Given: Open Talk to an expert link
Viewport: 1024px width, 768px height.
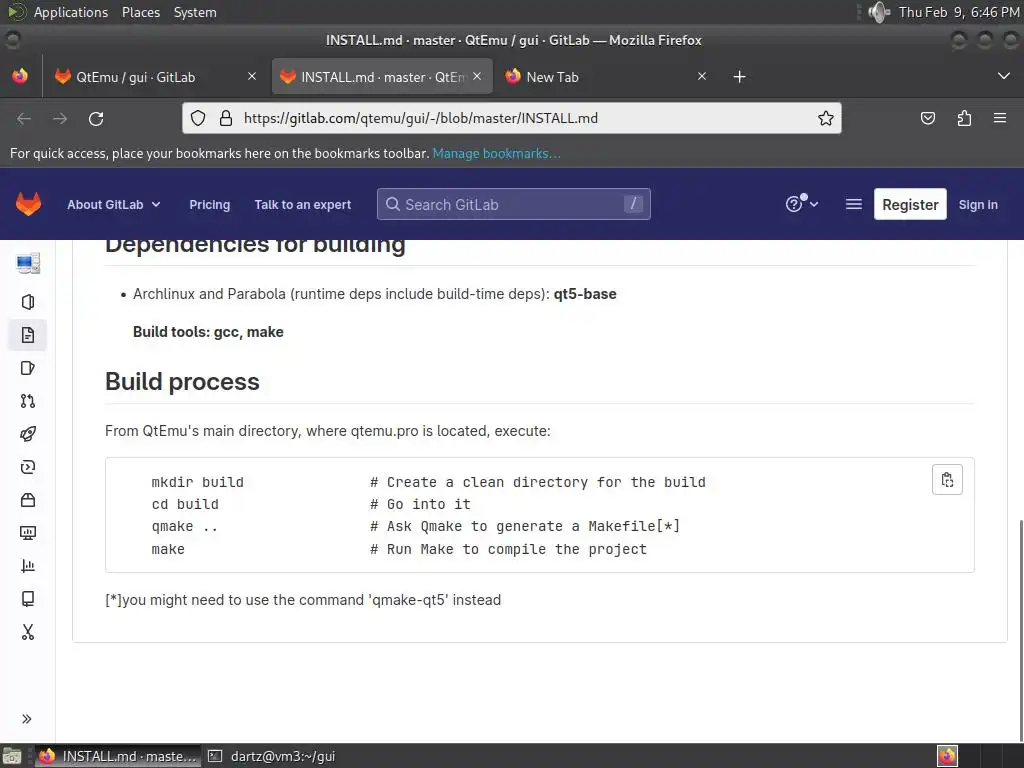Looking at the screenshot, I should (302, 204).
